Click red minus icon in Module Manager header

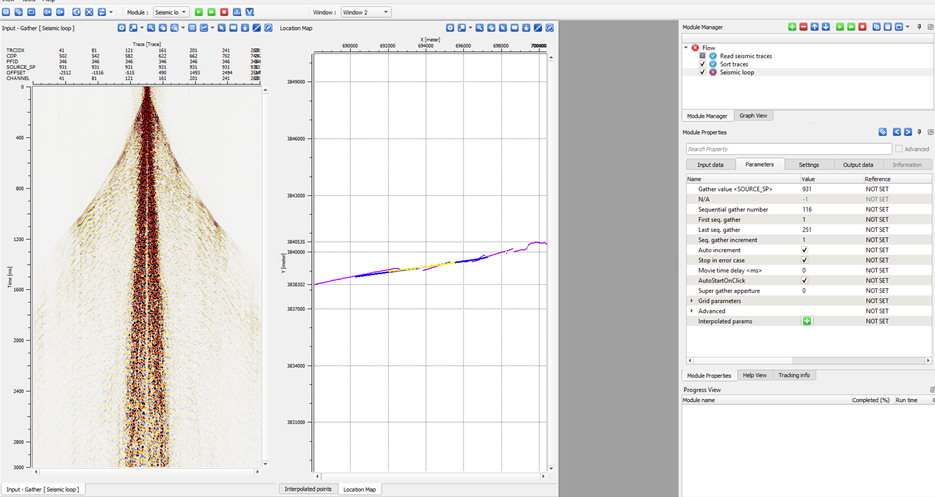(x=804, y=27)
